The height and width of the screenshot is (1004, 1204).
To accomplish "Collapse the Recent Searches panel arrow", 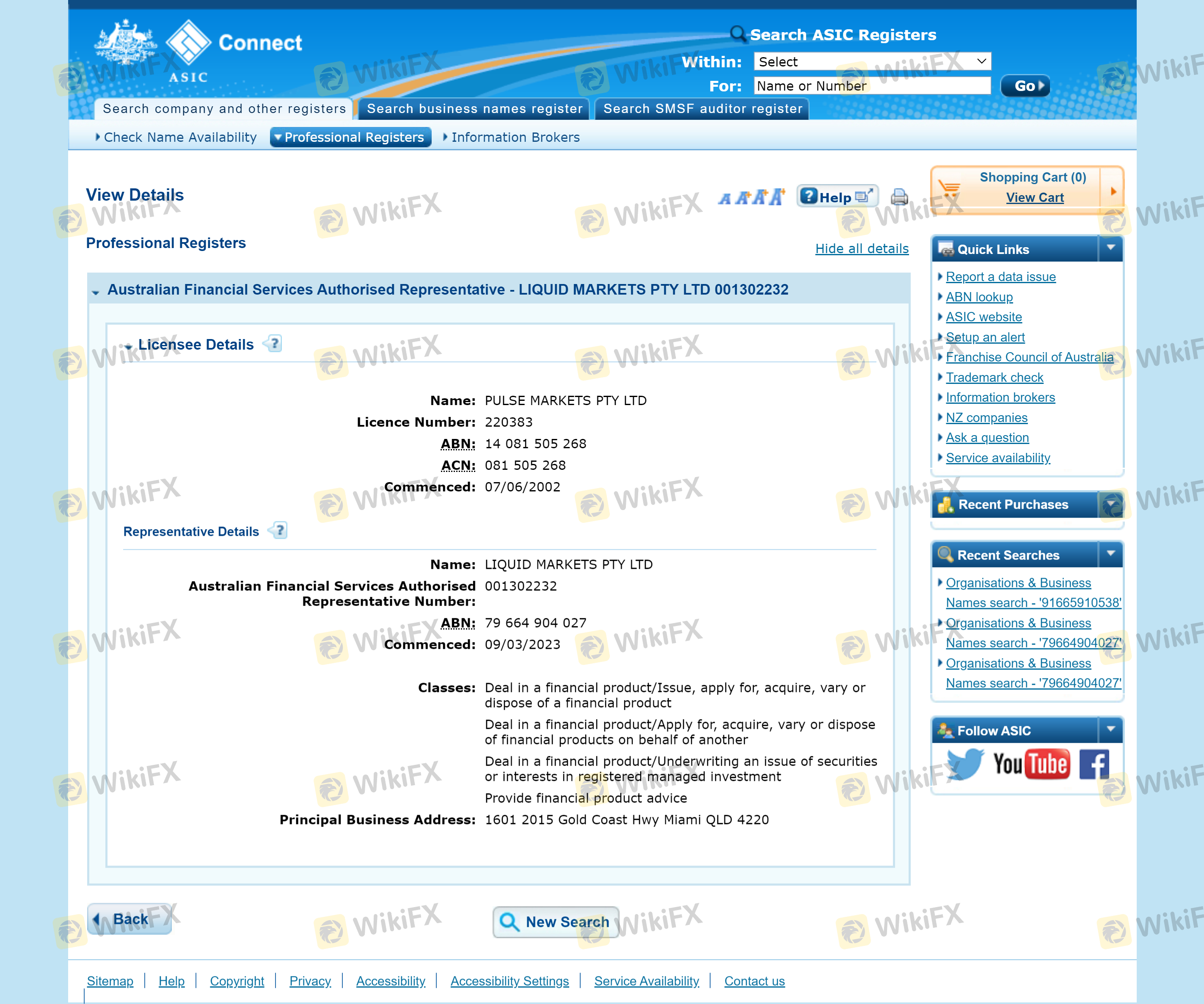I will point(1110,554).
